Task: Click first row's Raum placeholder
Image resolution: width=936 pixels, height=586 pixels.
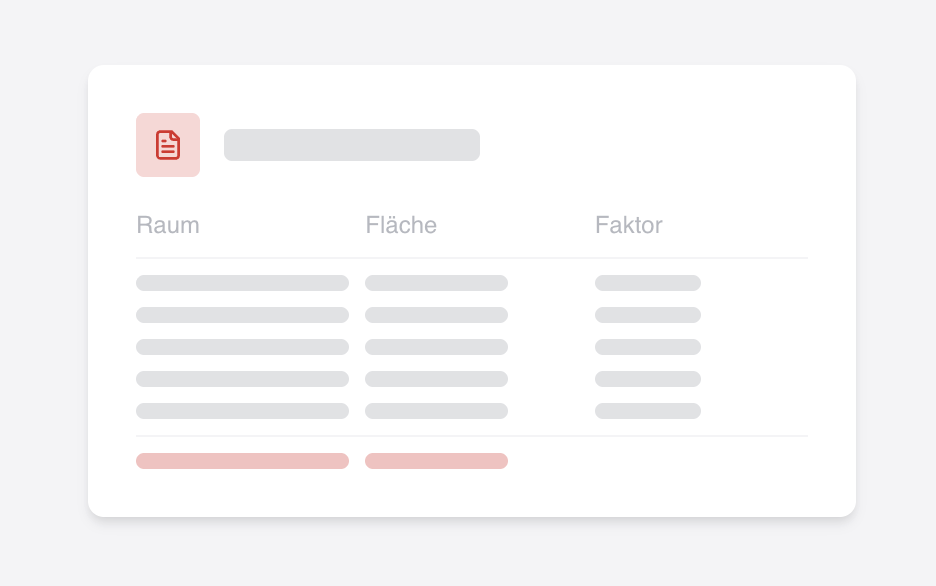Action: [242, 283]
